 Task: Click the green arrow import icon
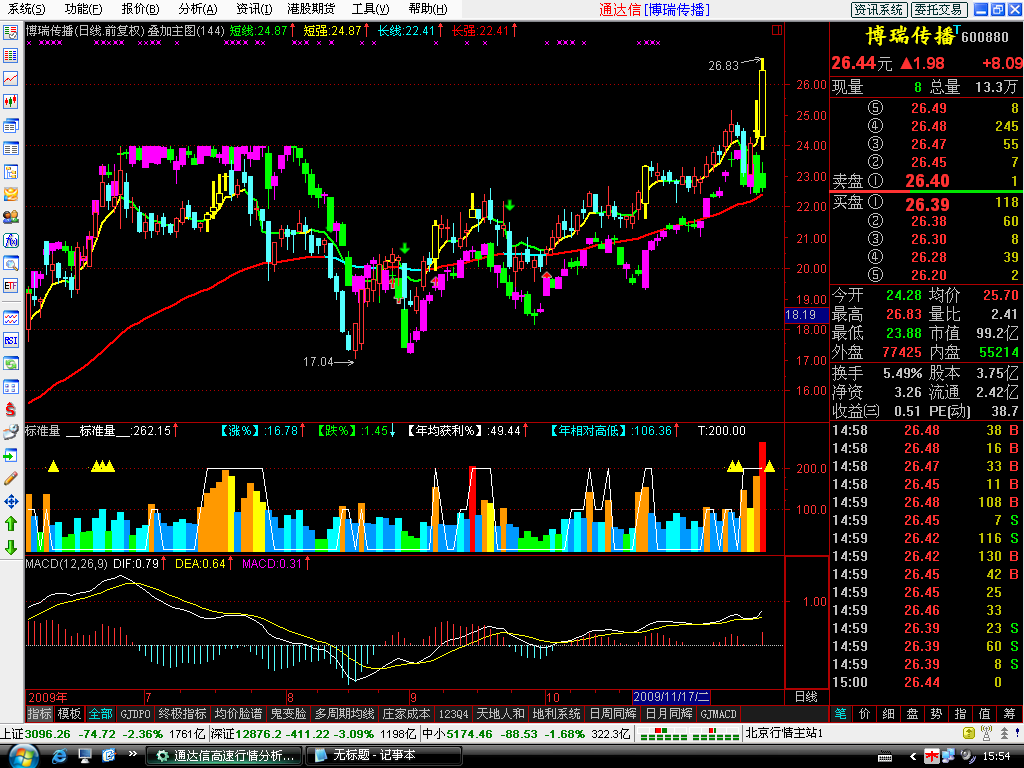point(10,455)
